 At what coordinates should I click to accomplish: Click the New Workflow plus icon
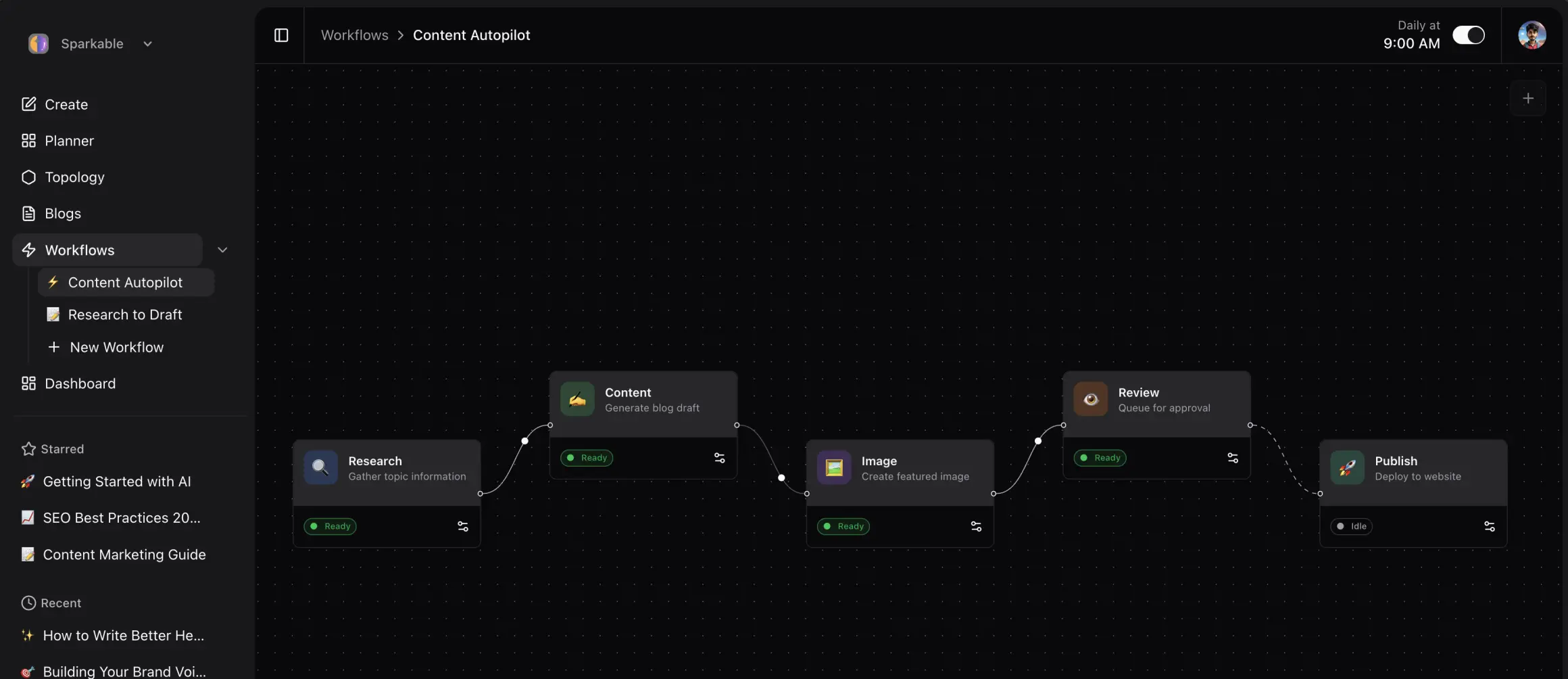click(54, 347)
